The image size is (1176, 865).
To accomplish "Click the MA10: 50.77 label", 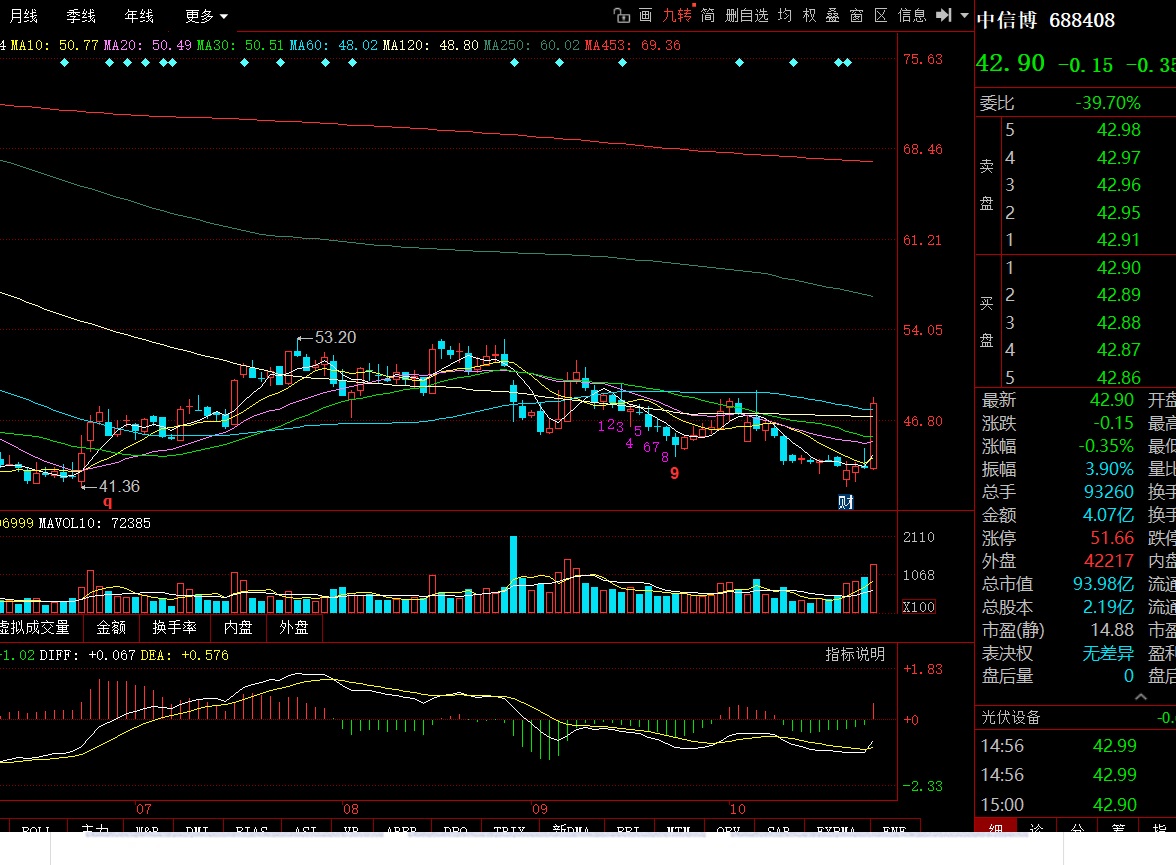I will coord(55,45).
